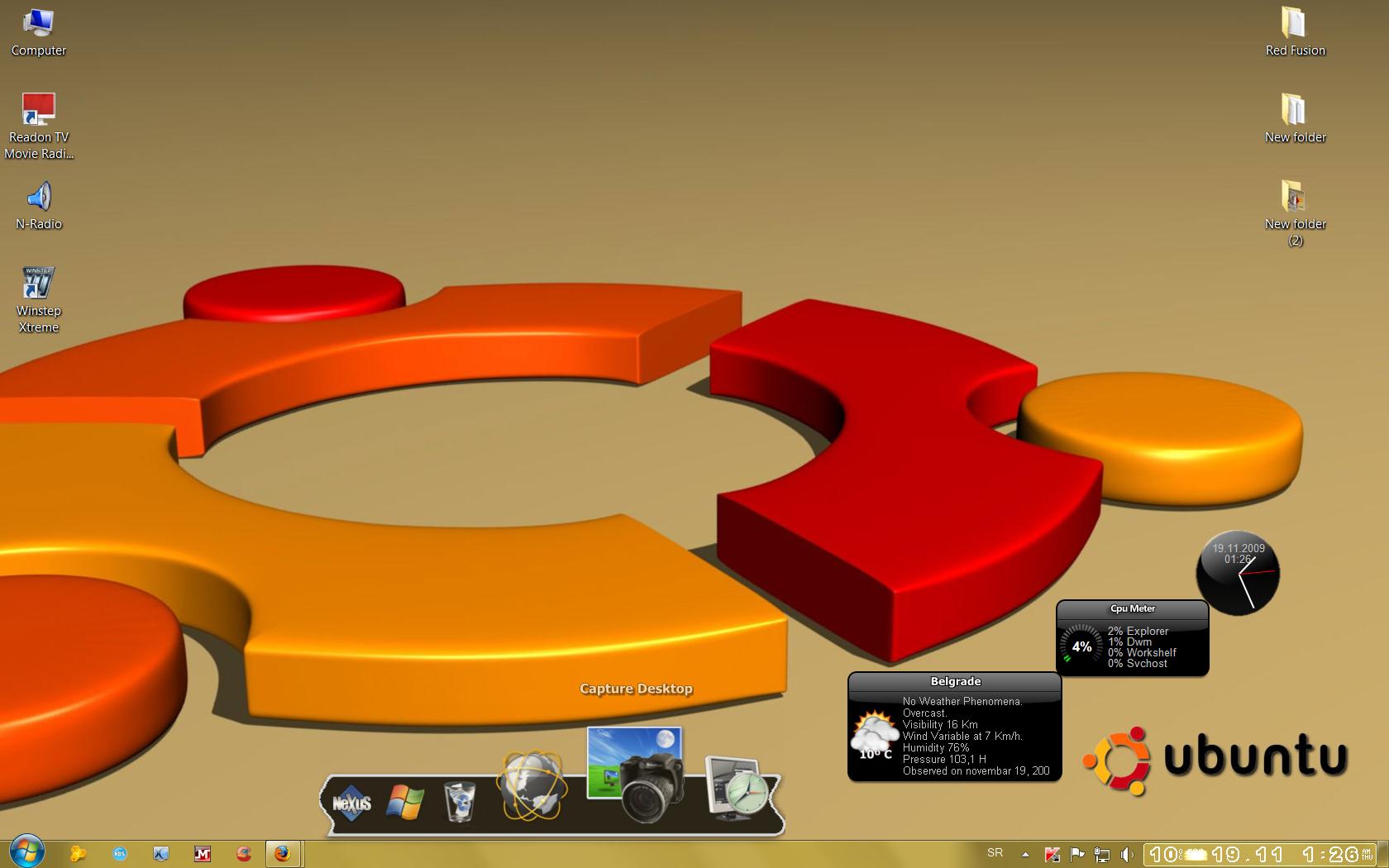Click the analog clock desktop widget
1389x868 pixels.
[1238, 573]
